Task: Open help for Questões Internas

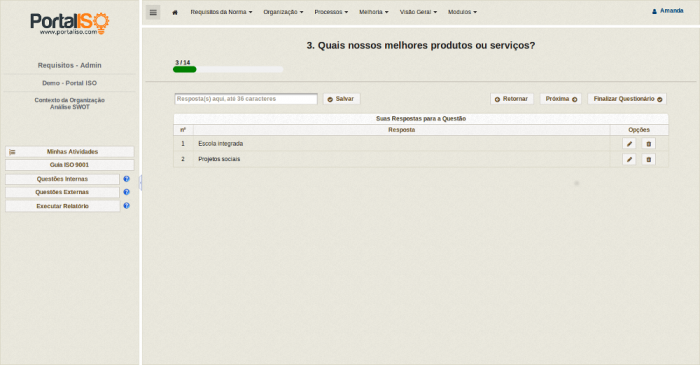Action: click(126, 179)
